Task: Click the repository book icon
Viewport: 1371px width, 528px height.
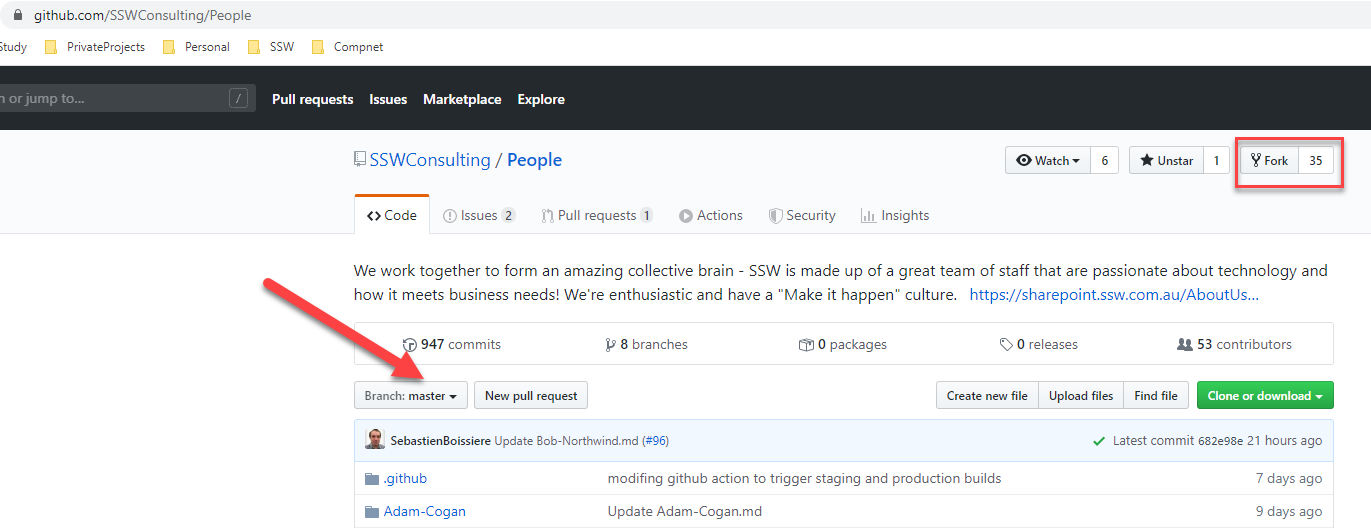Action: point(360,160)
